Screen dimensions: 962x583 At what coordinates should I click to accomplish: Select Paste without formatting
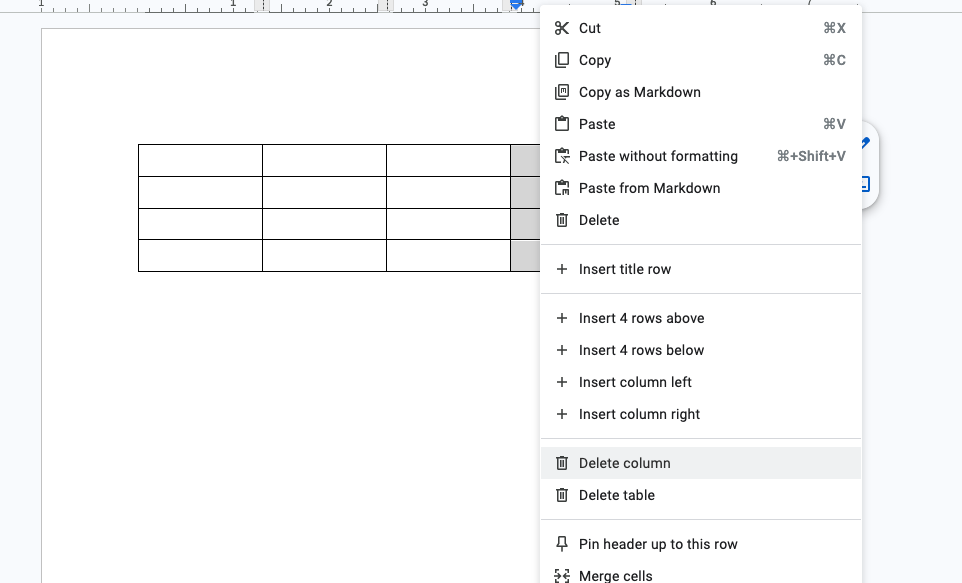[657, 156]
